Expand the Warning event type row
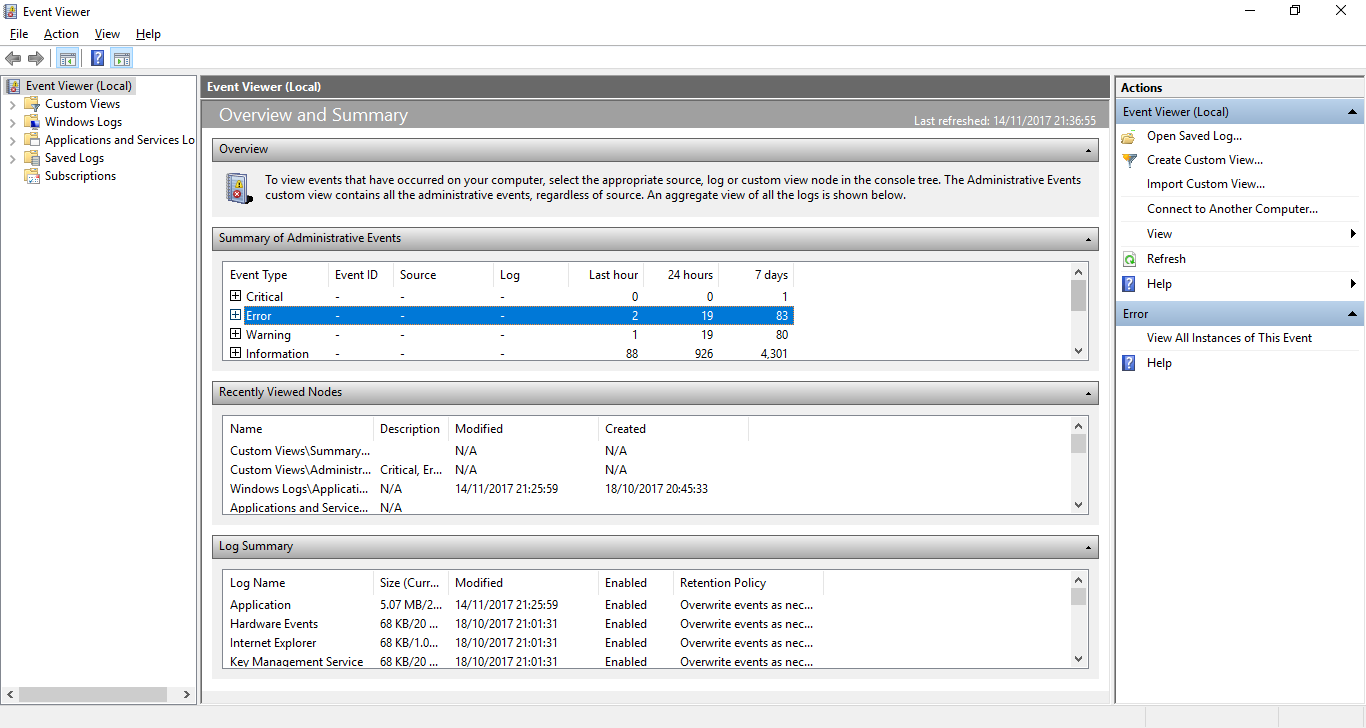1366x728 pixels. point(236,334)
